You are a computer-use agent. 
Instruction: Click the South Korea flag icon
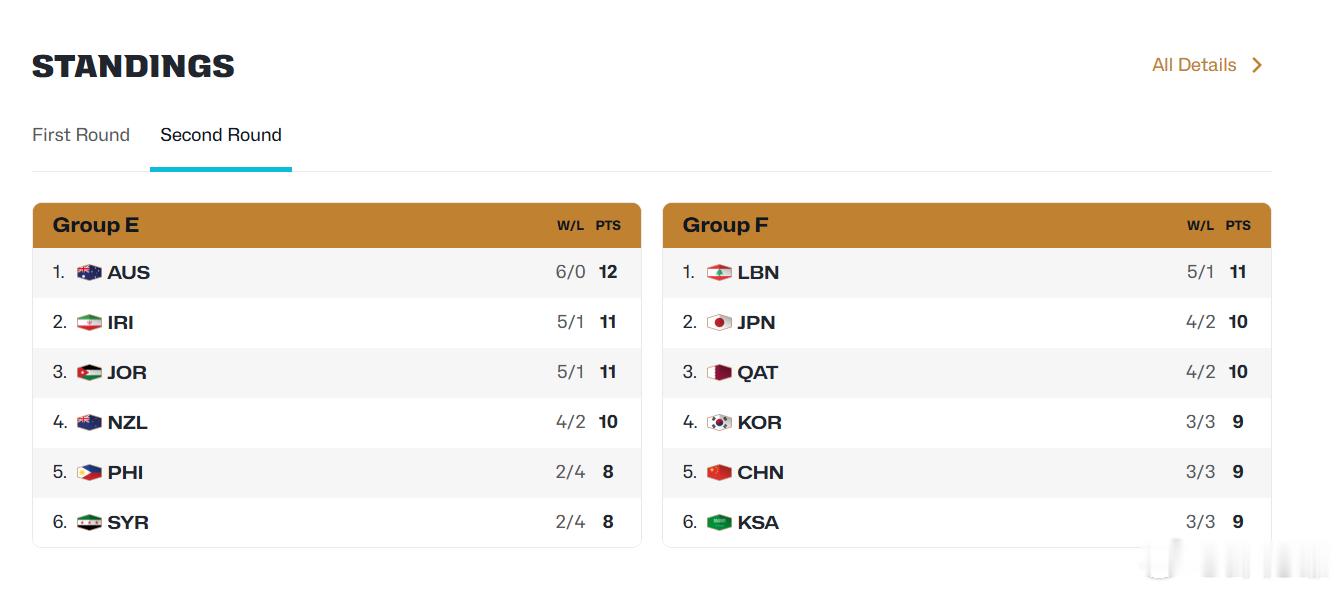(x=719, y=422)
